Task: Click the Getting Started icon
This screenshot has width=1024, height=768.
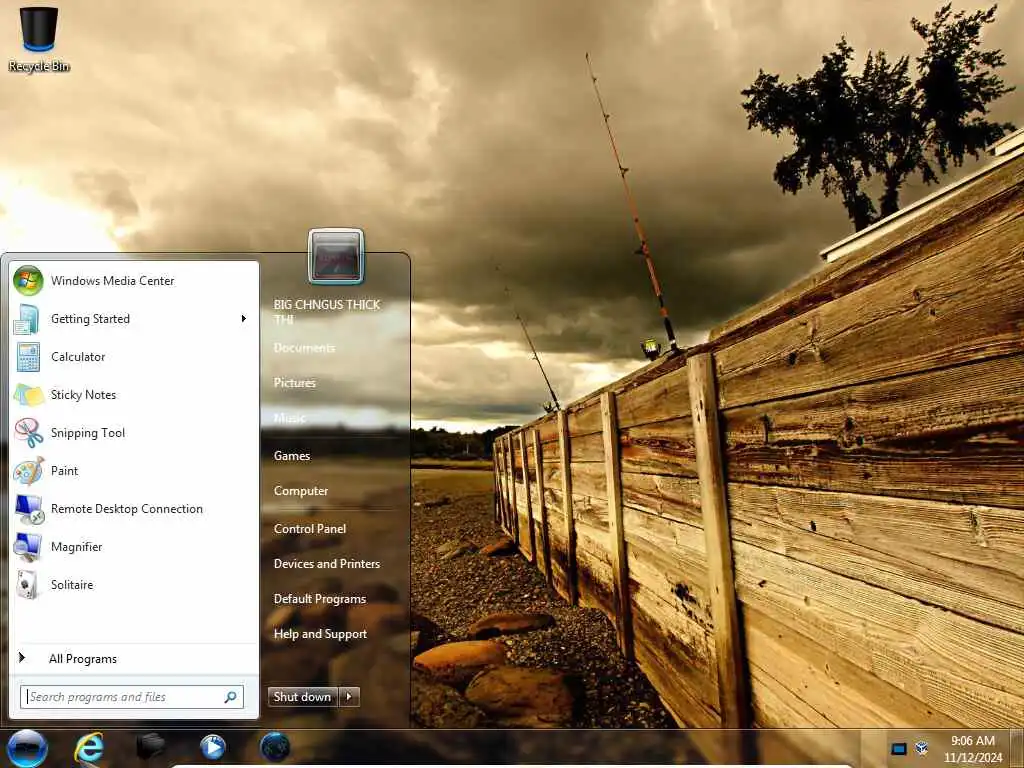Action: coord(28,319)
